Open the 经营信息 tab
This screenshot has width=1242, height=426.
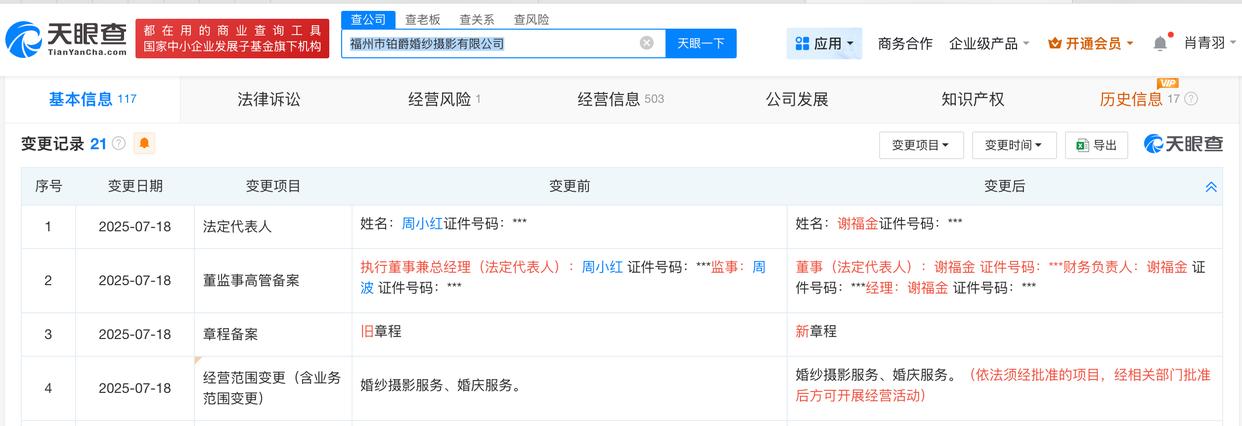pyautogui.click(x=620, y=99)
